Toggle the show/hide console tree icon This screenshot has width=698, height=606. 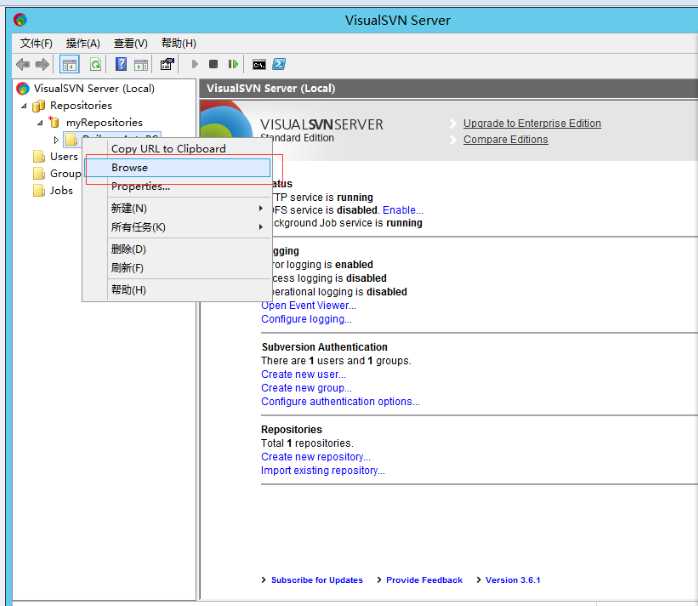(69, 65)
